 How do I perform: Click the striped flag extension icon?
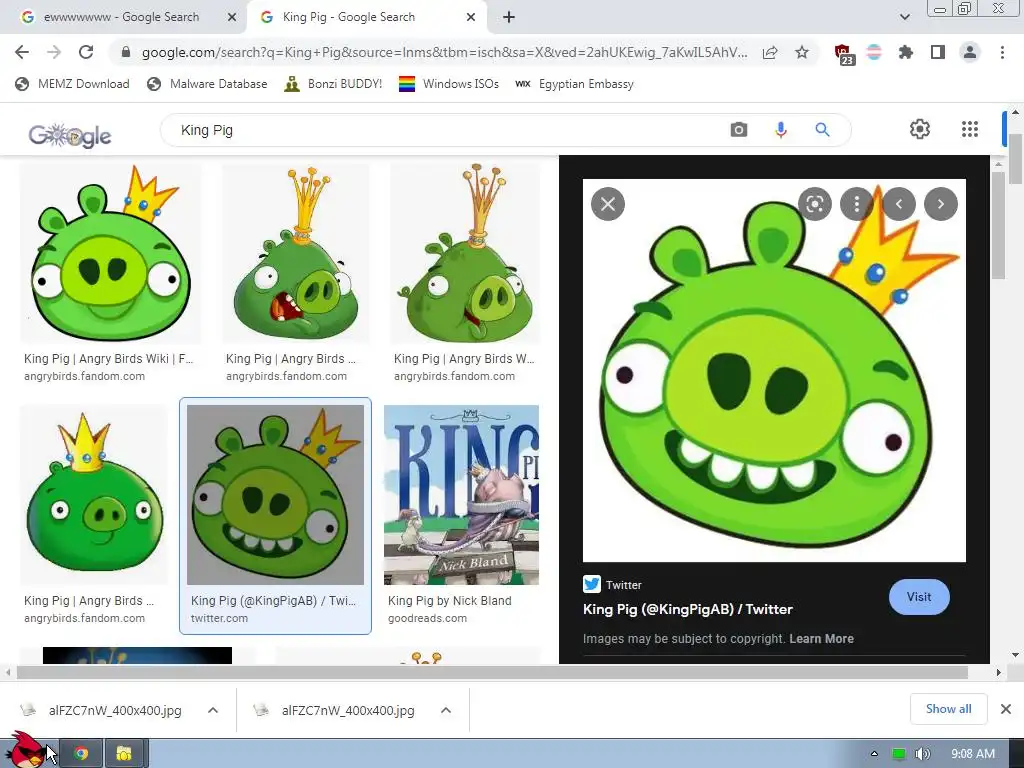click(x=874, y=52)
